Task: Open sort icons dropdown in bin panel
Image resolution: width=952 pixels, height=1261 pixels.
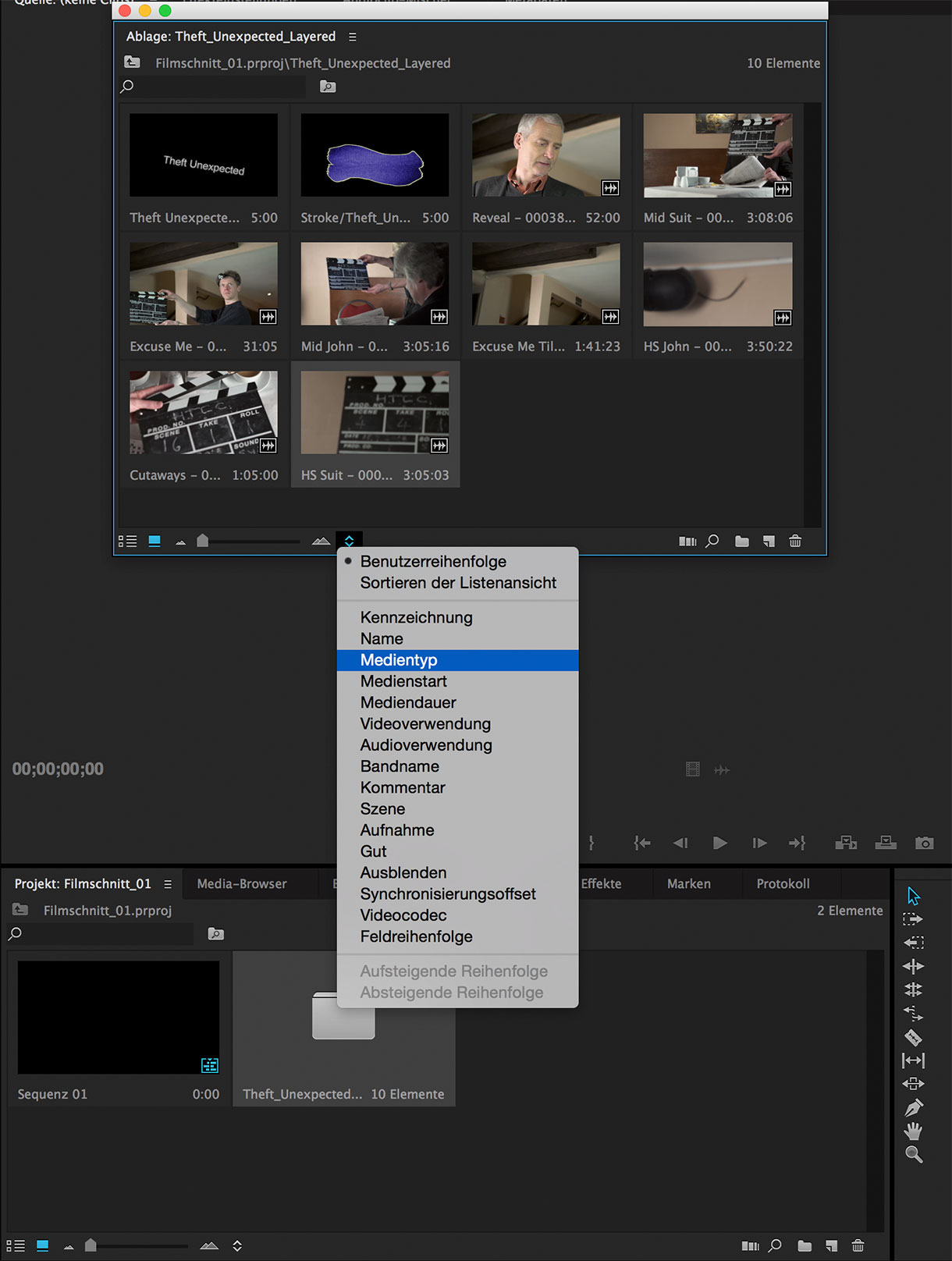Action: click(349, 541)
